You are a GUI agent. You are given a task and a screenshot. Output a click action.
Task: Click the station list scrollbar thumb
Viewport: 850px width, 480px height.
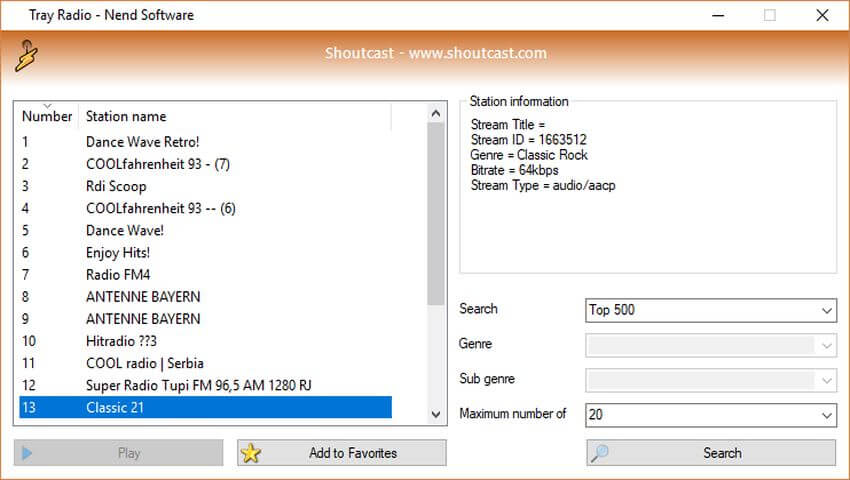click(435, 214)
